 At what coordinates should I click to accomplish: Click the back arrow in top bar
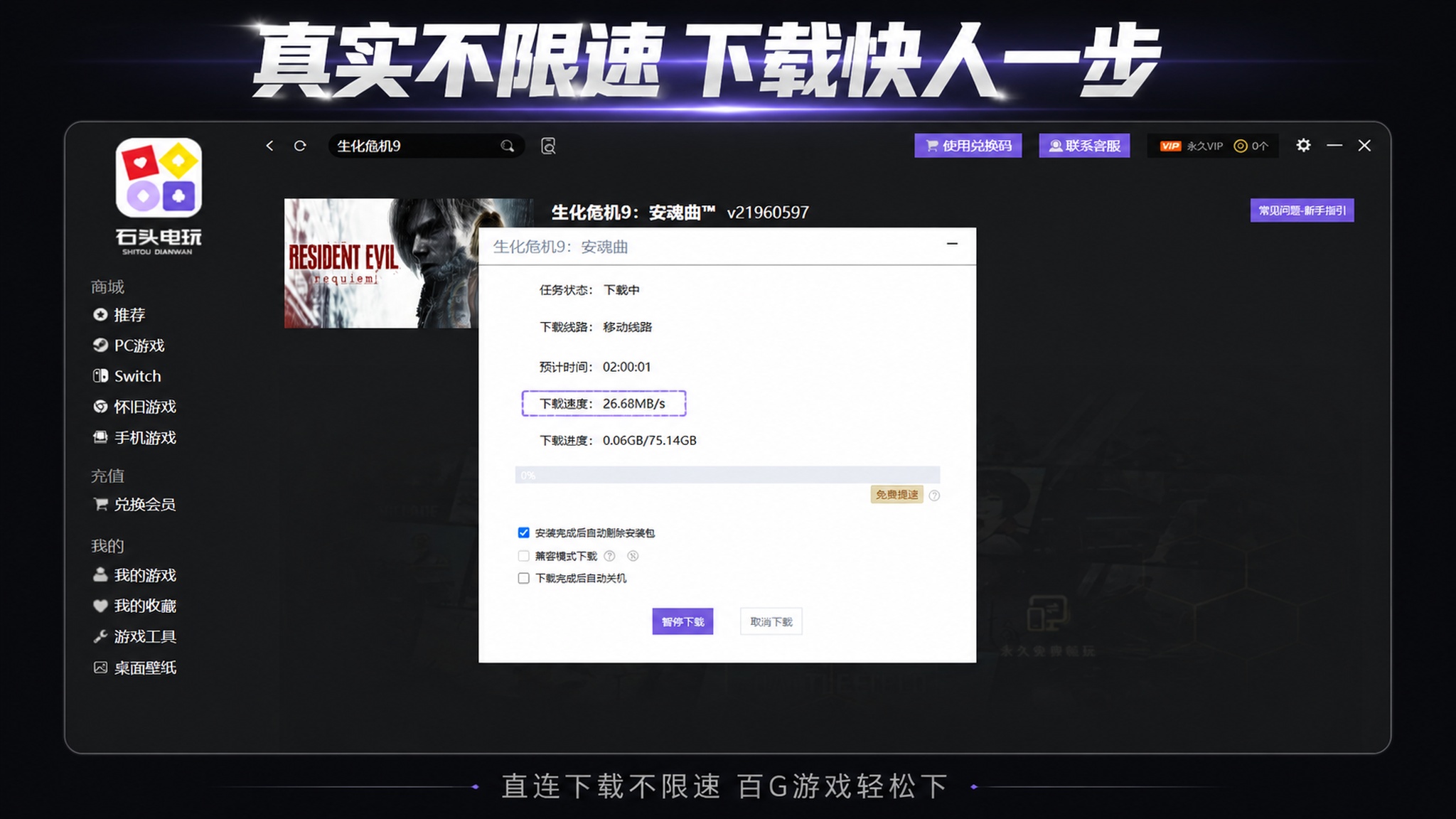coord(269,146)
